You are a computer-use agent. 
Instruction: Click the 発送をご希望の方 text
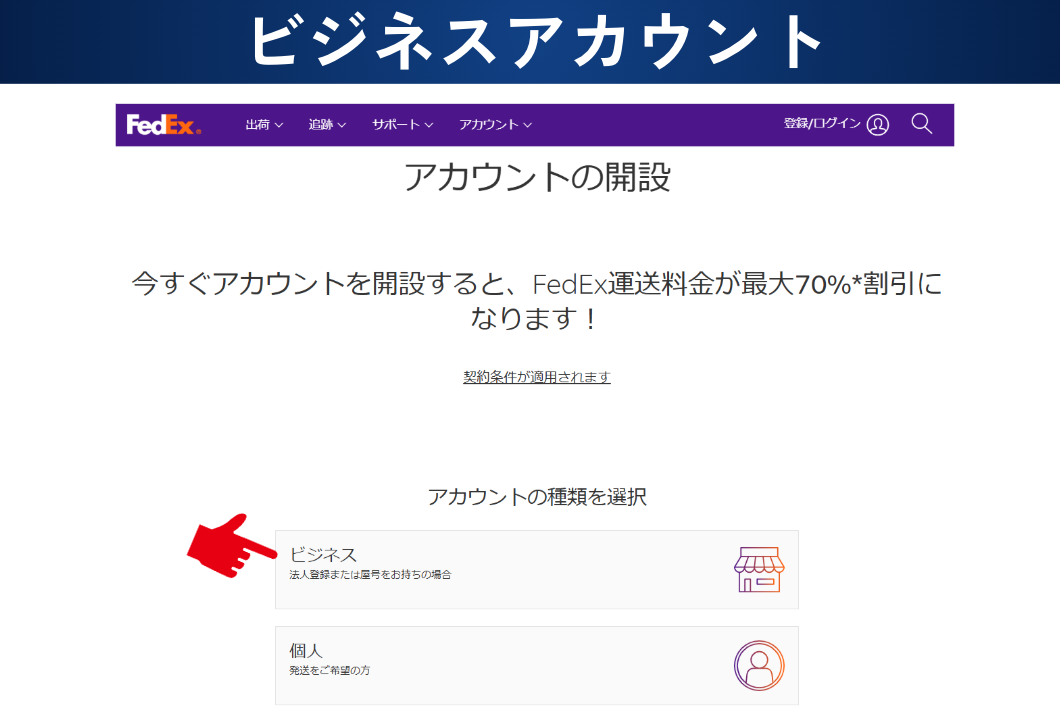[x=330, y=671]
